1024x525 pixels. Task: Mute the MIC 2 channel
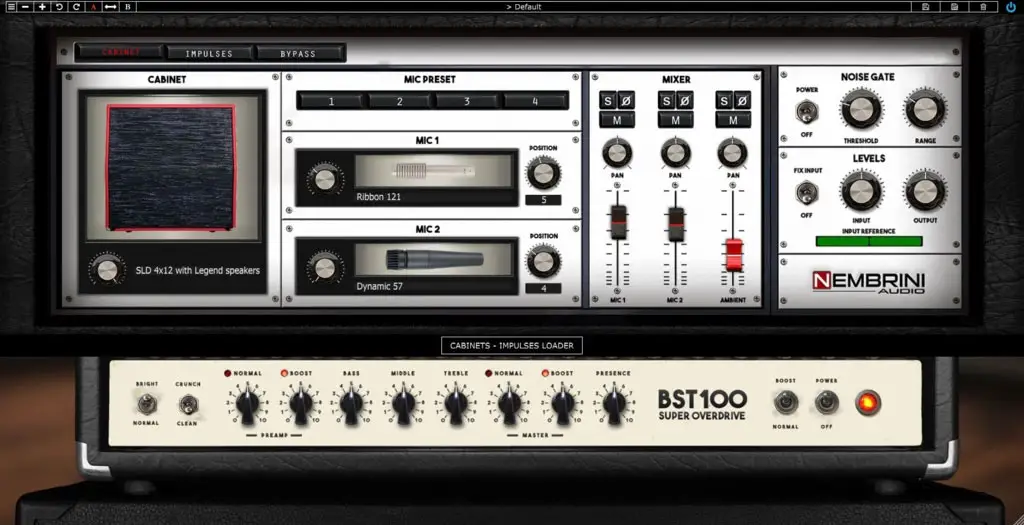click(675, 120)
